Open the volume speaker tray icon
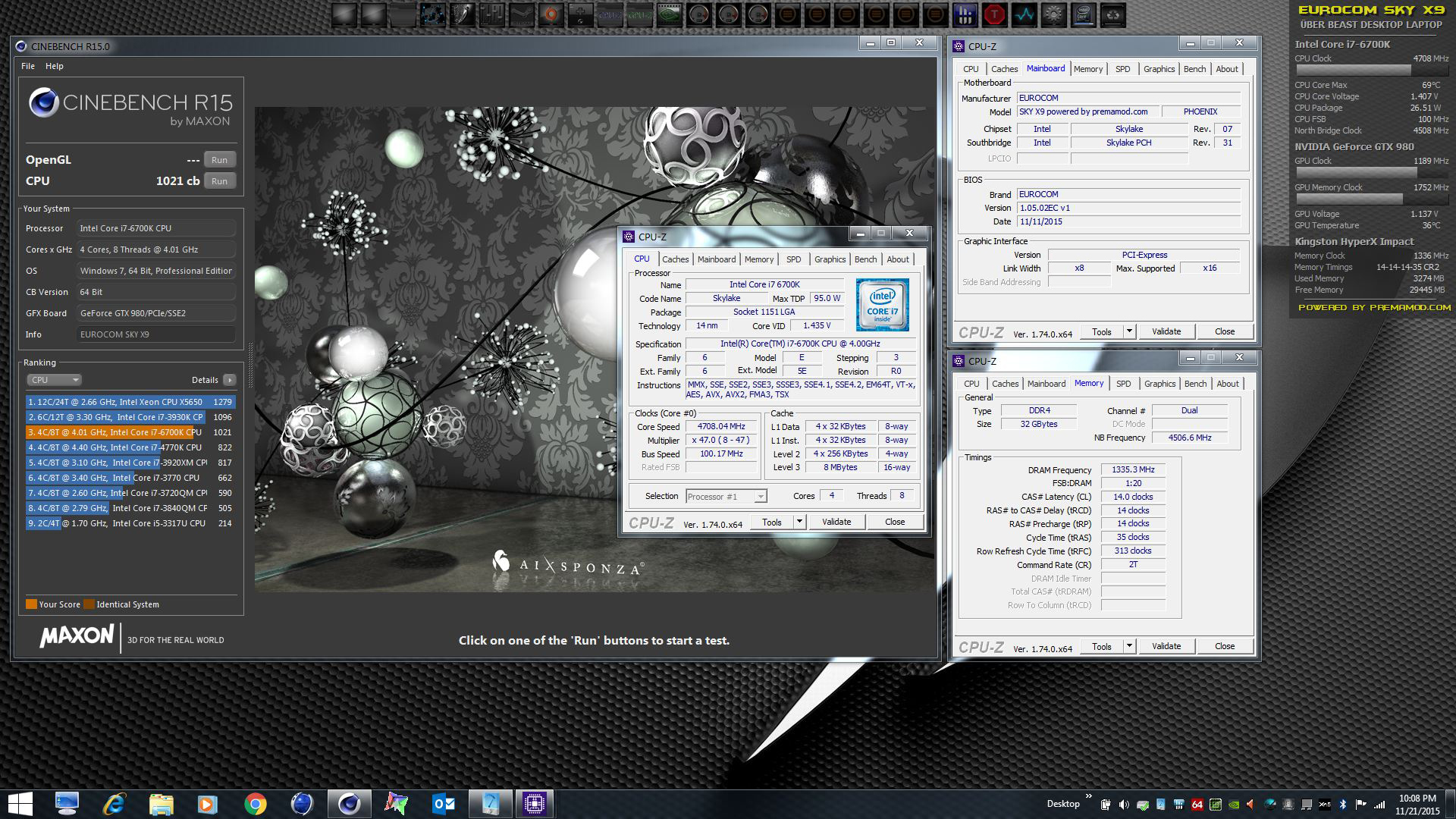1456x819 pixels. [1124, 805]
